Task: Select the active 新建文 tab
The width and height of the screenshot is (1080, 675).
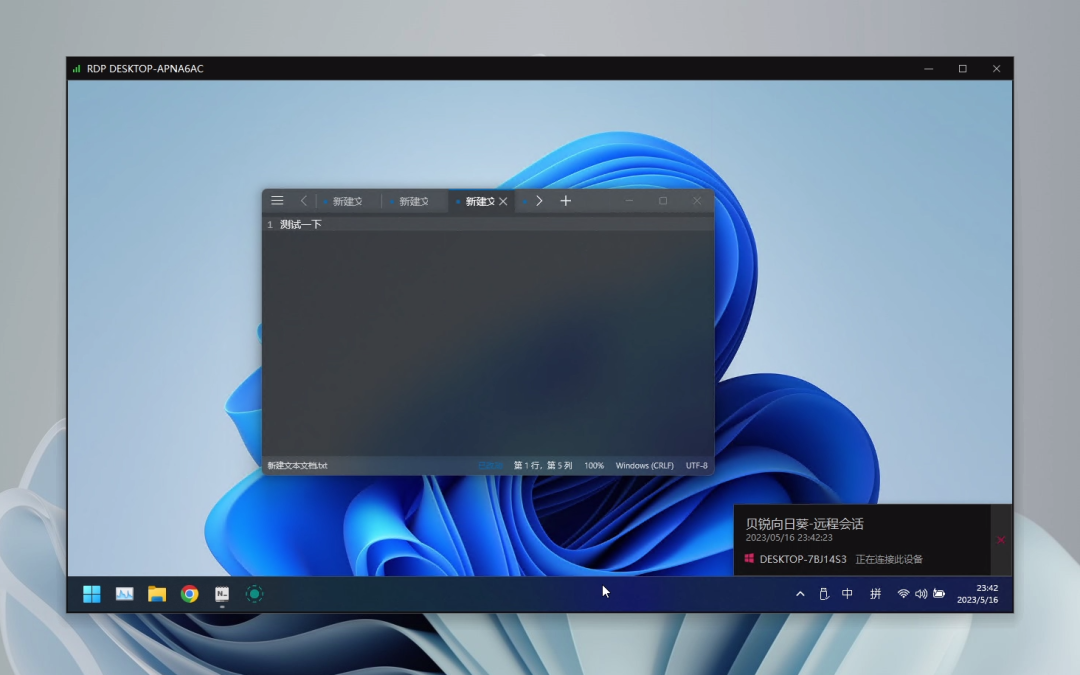Action: (480, 201)
